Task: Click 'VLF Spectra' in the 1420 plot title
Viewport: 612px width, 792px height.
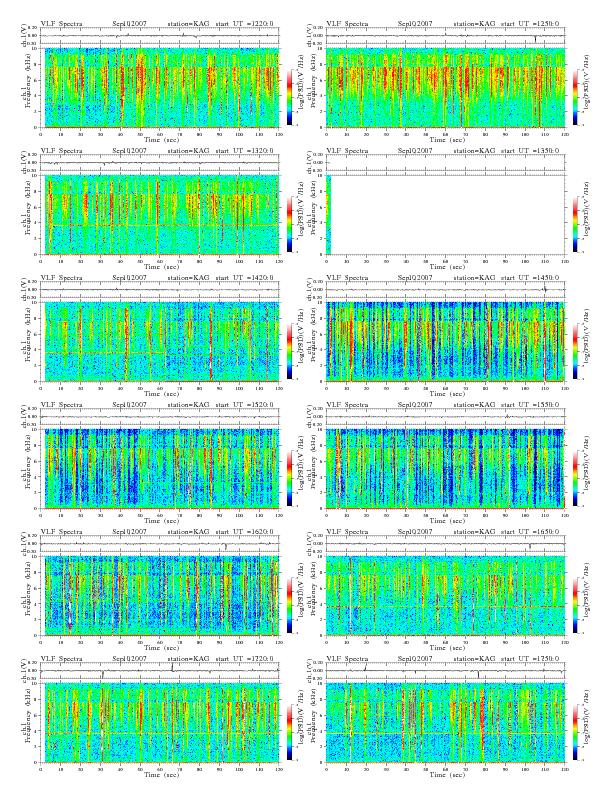Action: coord(62,278)
